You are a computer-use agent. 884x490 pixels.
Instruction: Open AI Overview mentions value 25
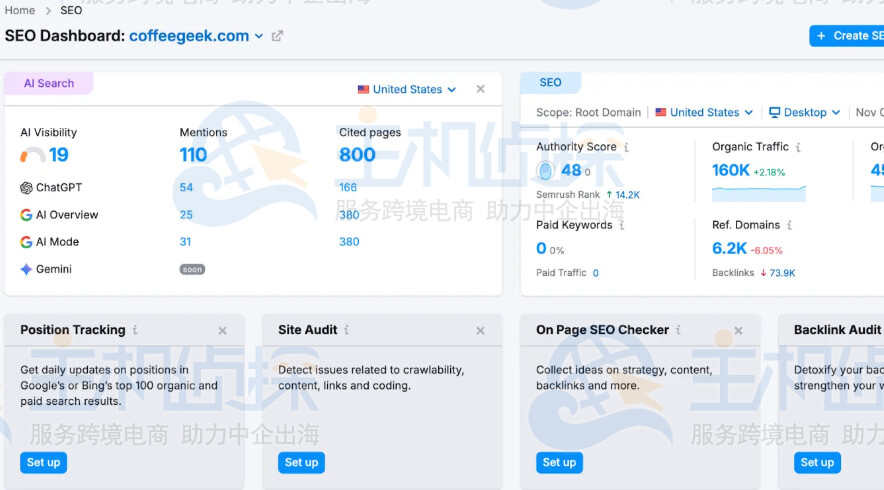point(186,215)
